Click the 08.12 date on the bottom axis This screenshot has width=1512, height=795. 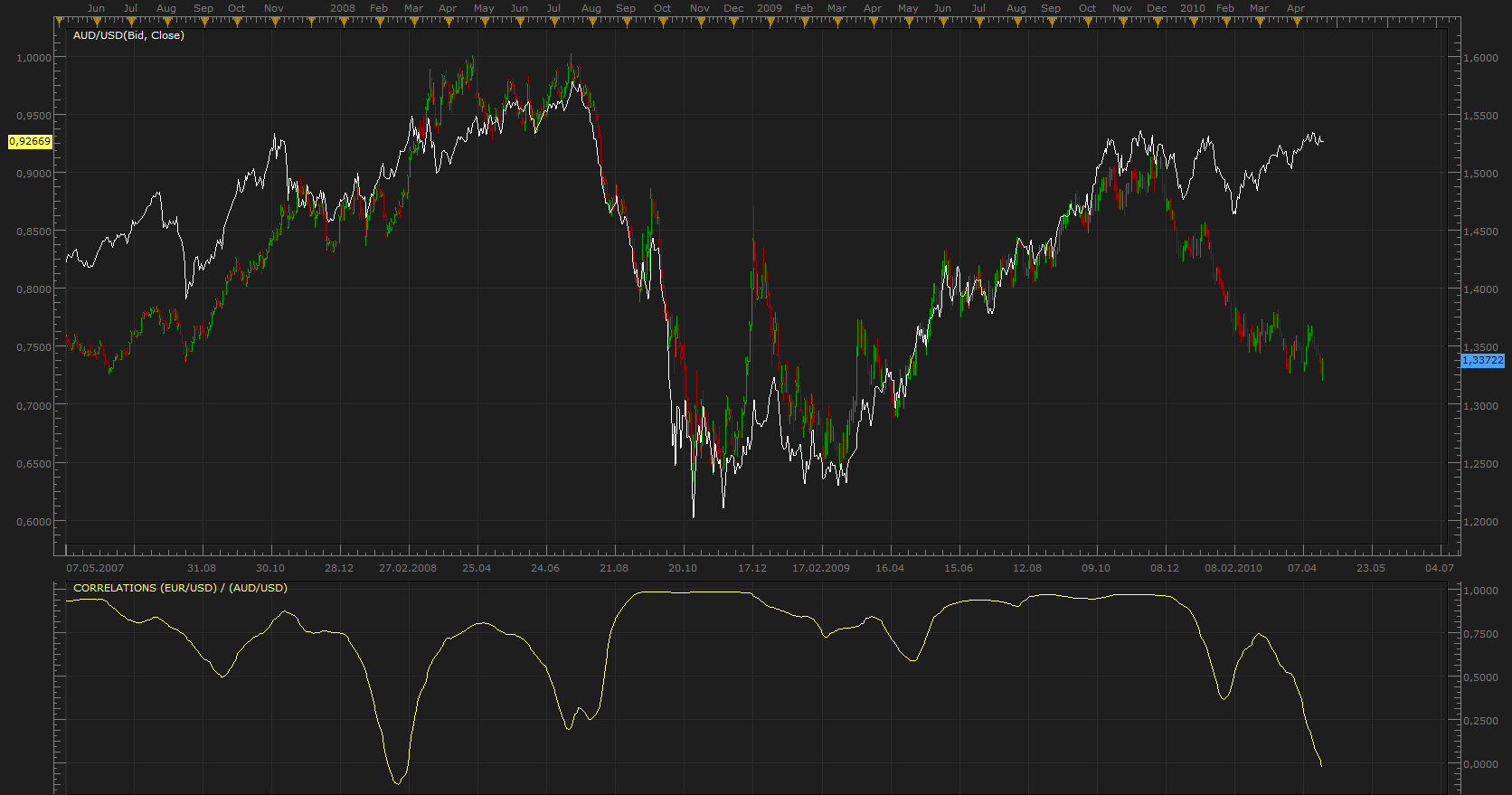(x=1165, y=568)
